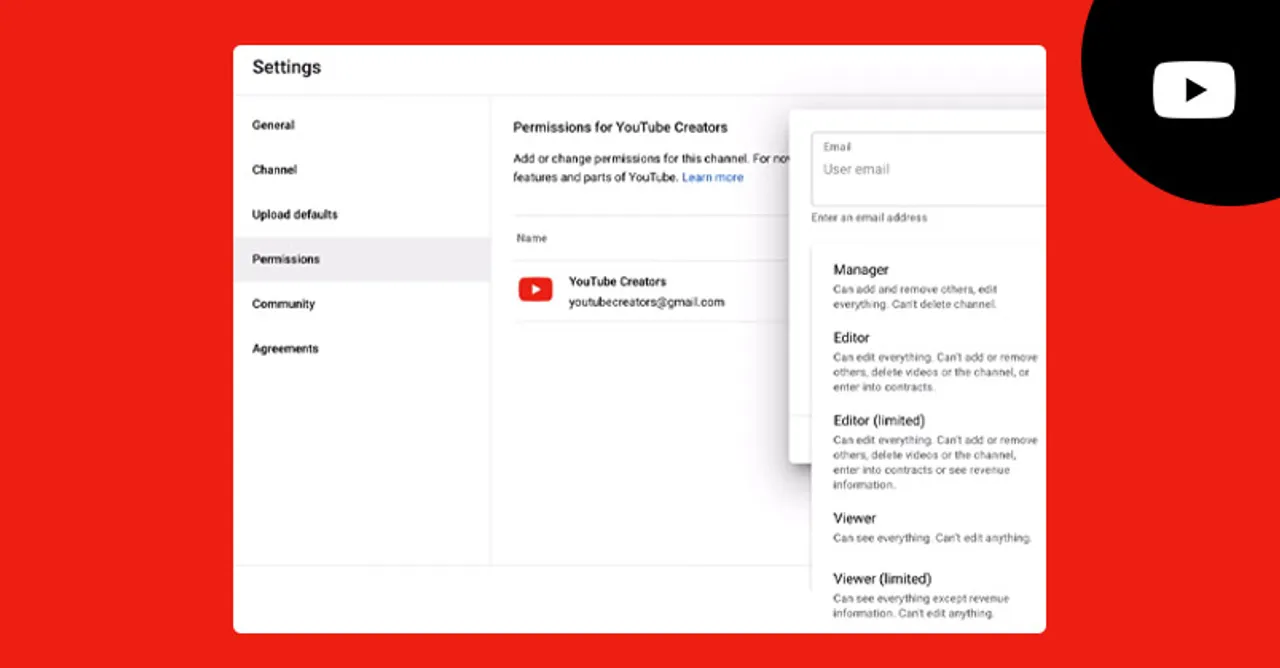Screen dimensions: 1280x668
Task: Click the Settings dialog title
Action: tap(286, 68)
